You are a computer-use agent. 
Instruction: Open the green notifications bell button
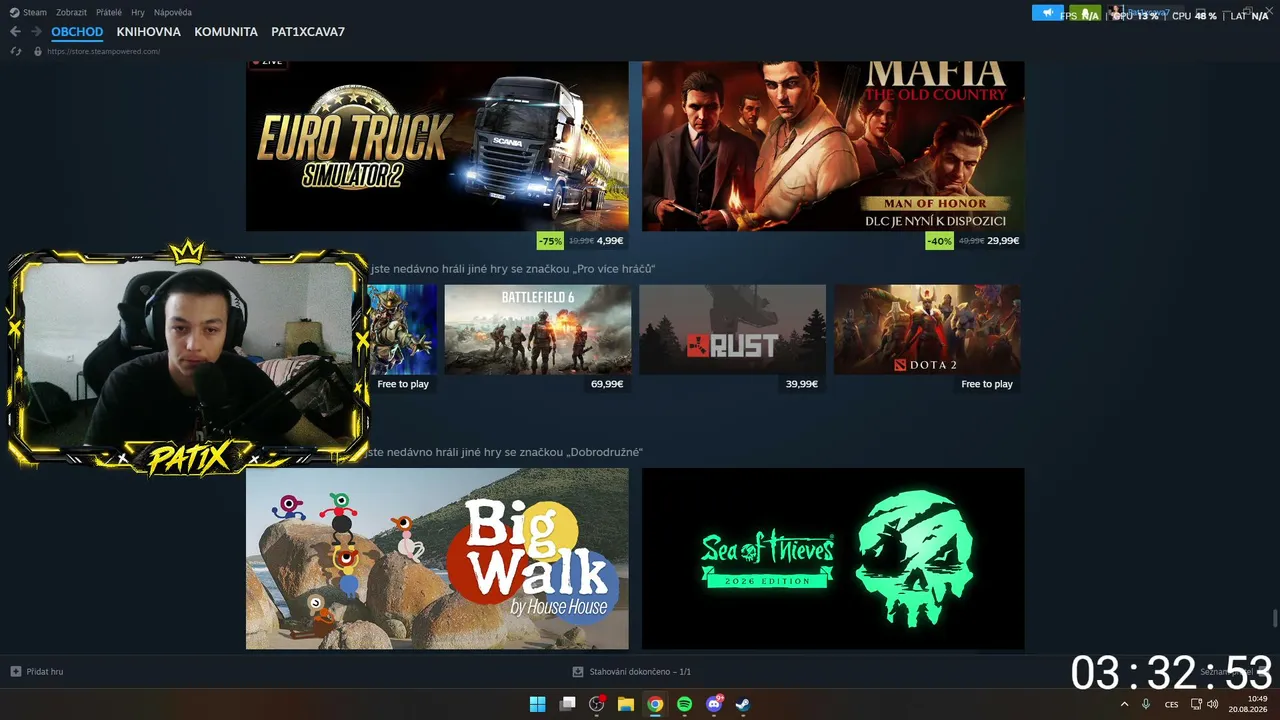[x=1084, y=13]
